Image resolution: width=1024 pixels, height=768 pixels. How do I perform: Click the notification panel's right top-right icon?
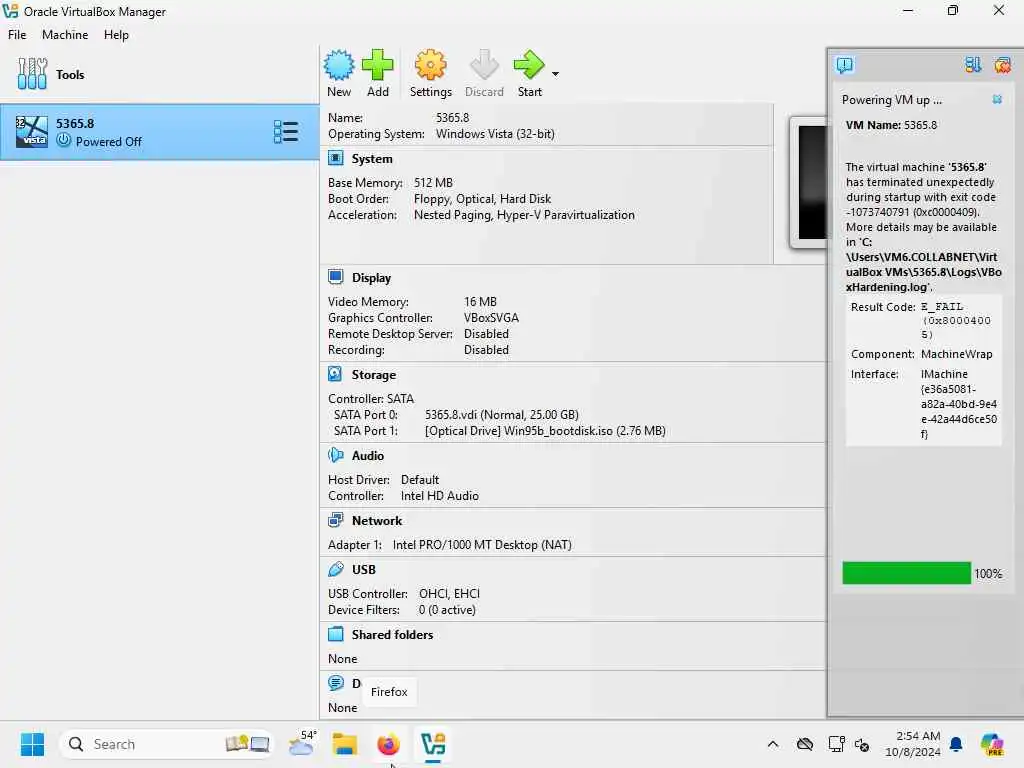pos(1002,65)
